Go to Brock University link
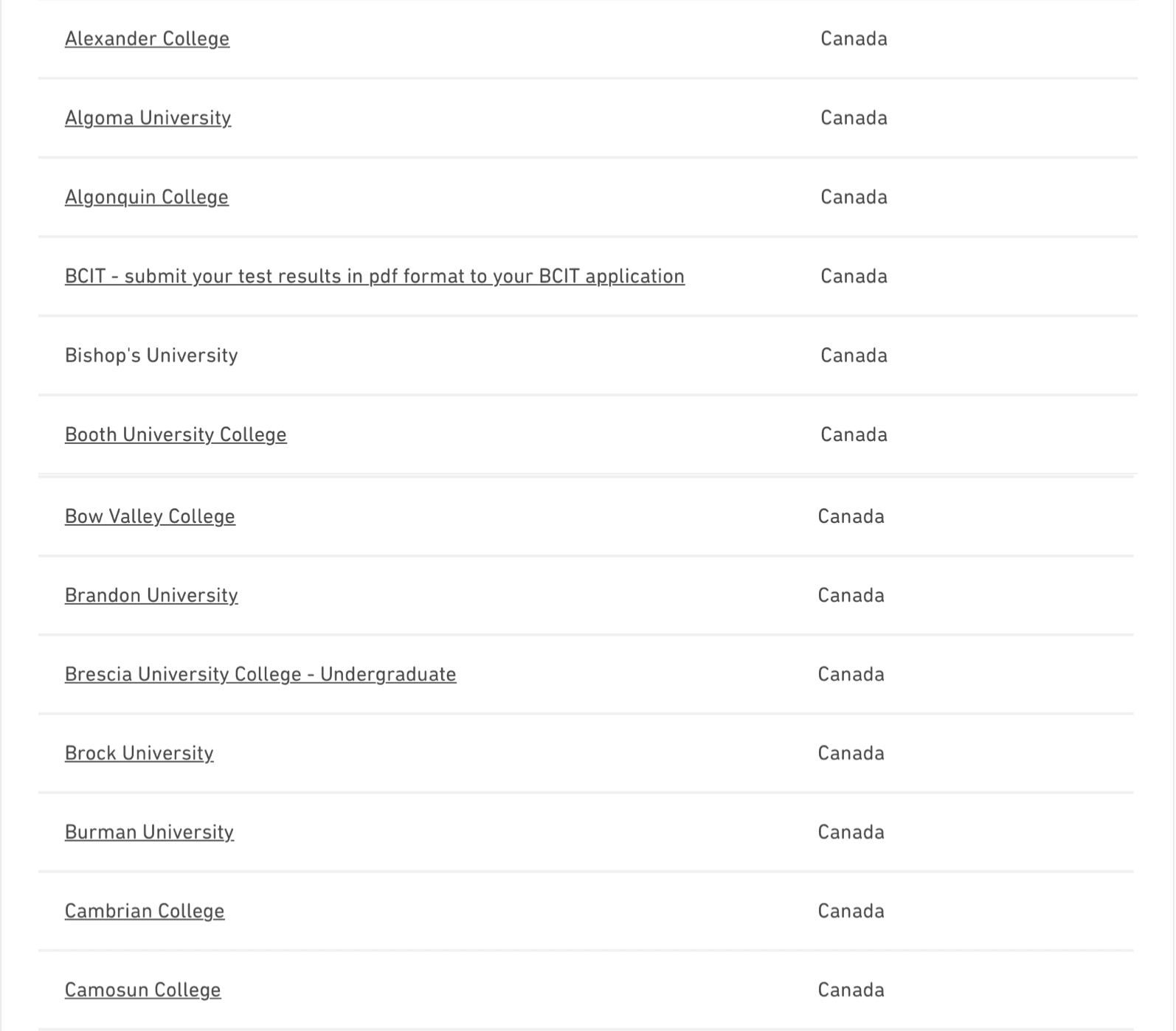This screenshot has width=1176, height=1031. pyautogui.click(x=139, y=753)
